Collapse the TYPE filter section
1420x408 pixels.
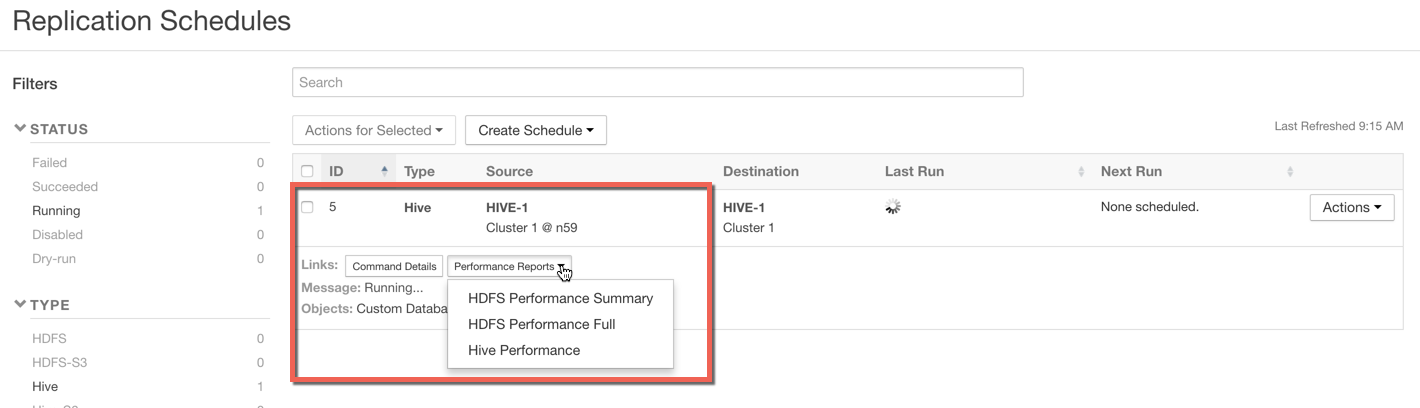[x=20, y=305]
